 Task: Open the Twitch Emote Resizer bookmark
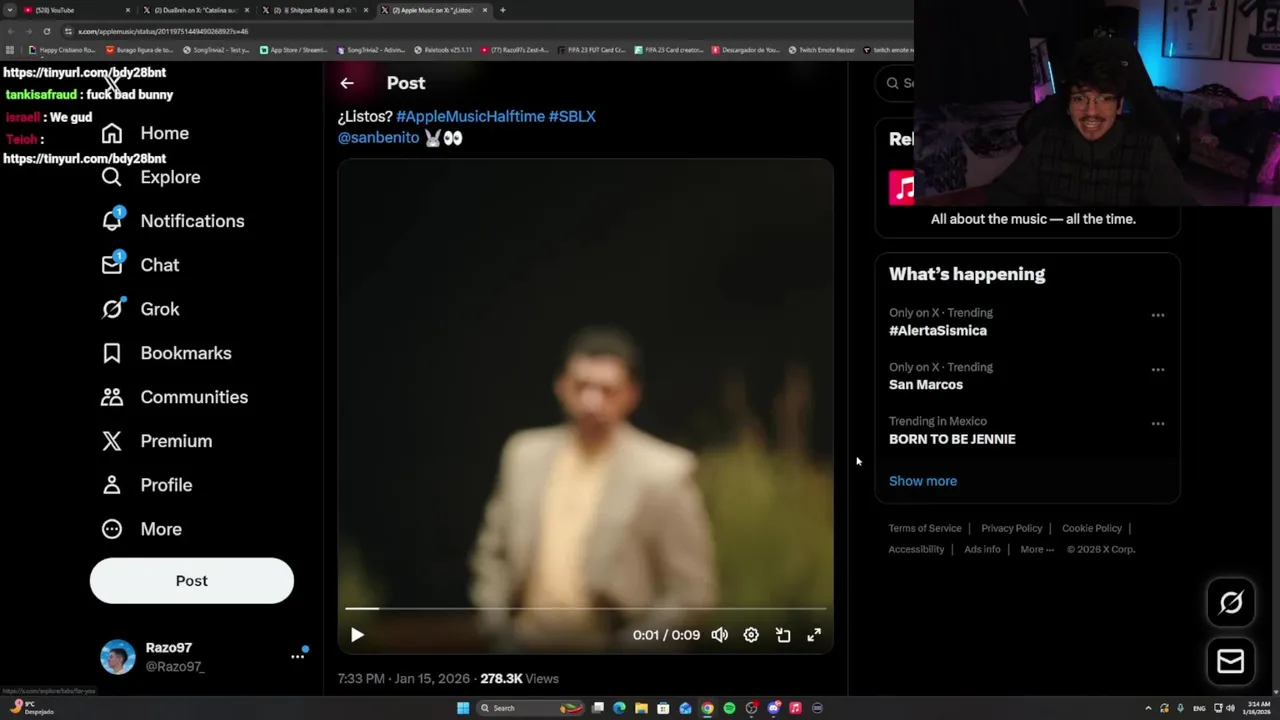821,50
